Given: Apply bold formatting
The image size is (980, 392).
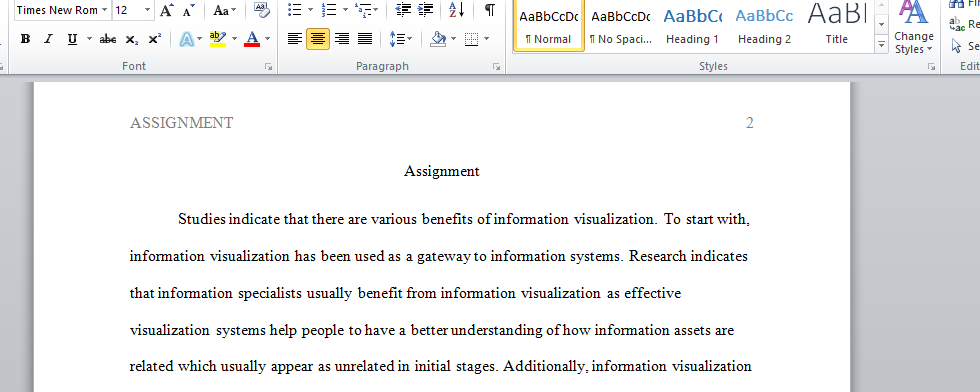Looking at the screenshot, I should pyautogui.click(x=26, y=39).
